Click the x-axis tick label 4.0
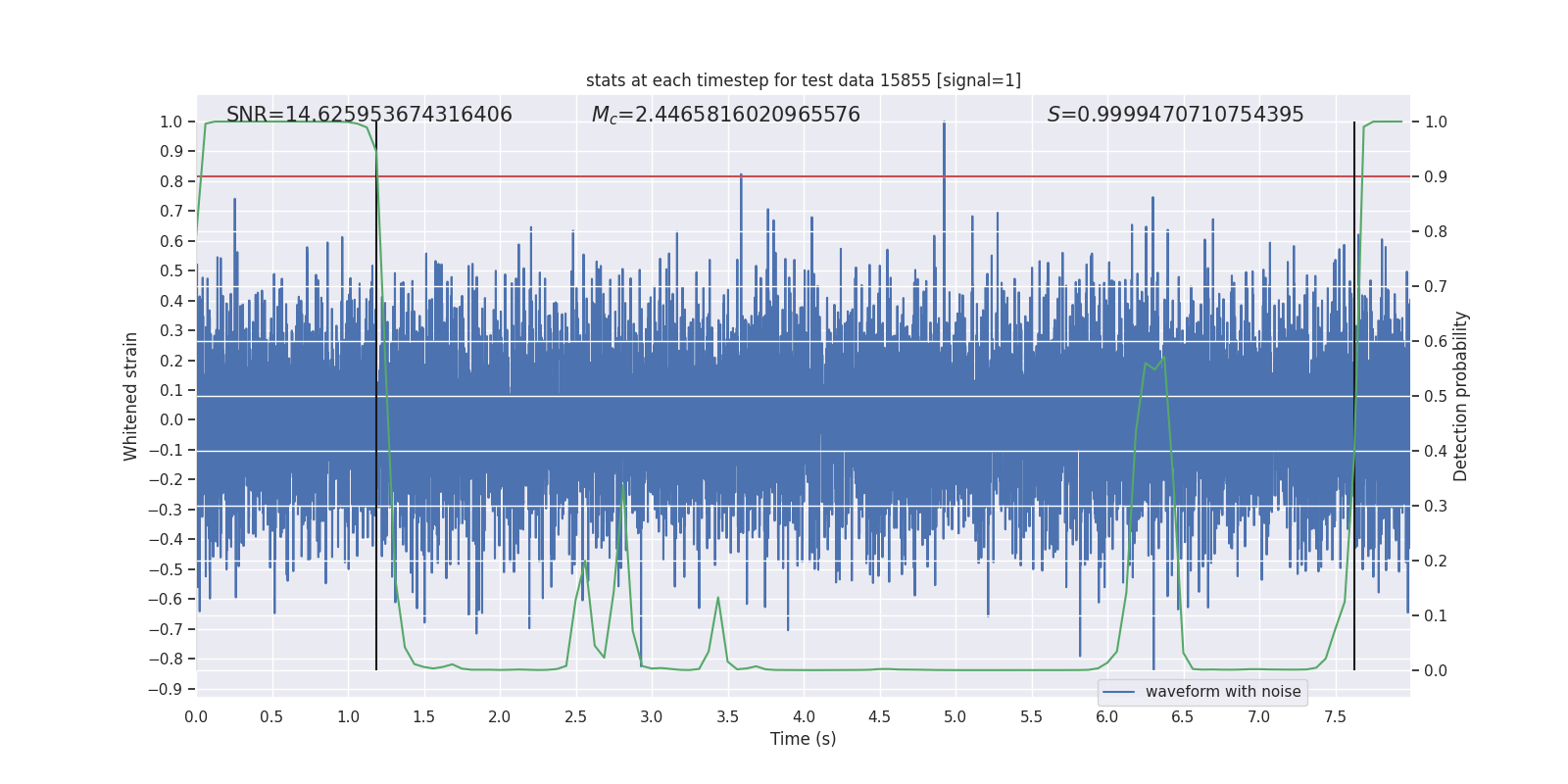 pyautogui.click(x=804, y=716)
